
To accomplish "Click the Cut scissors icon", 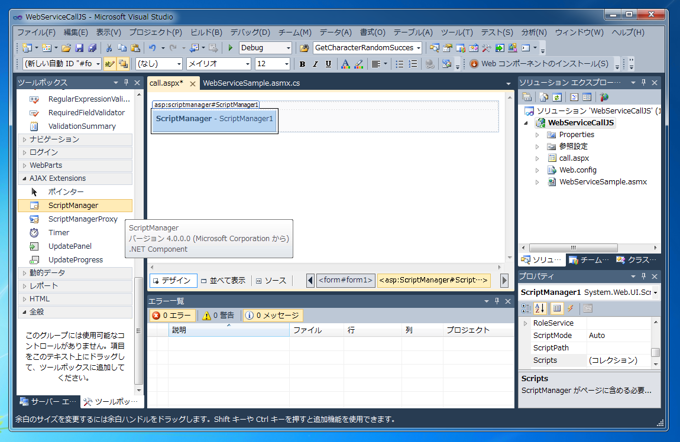I will [109, 48].
